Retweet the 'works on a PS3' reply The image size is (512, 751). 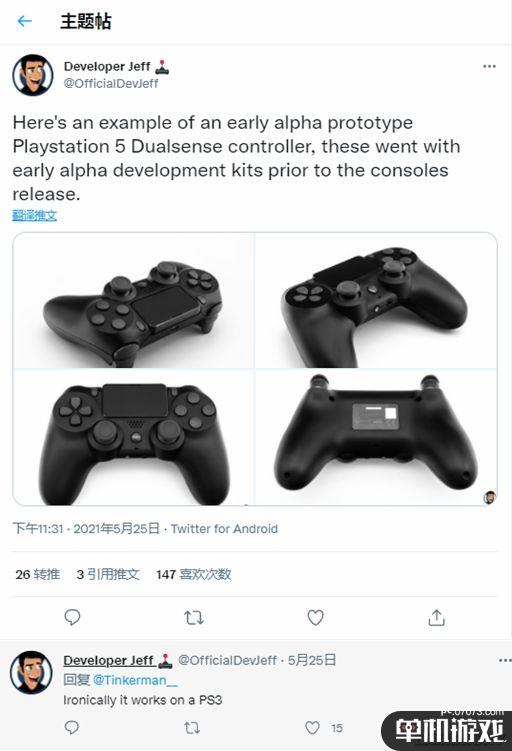coord(192,728)
